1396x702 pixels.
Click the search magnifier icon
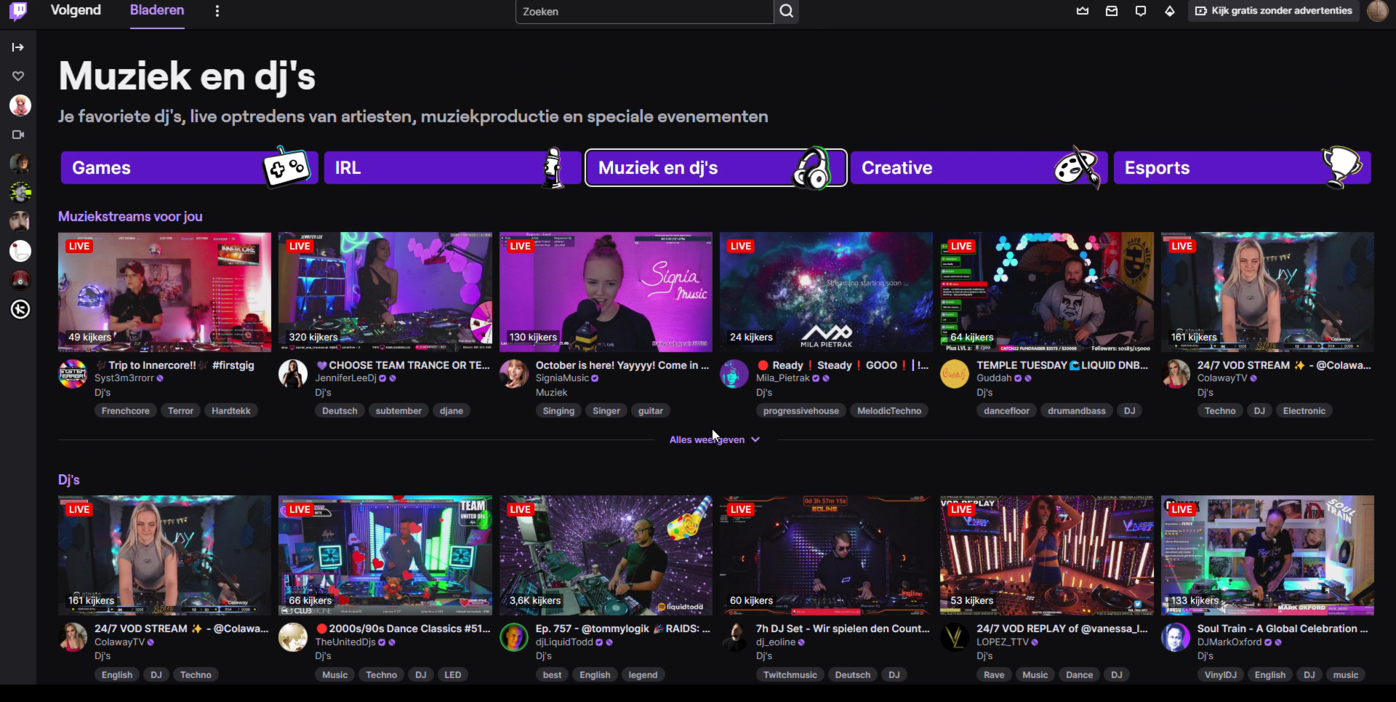[786, 11]
